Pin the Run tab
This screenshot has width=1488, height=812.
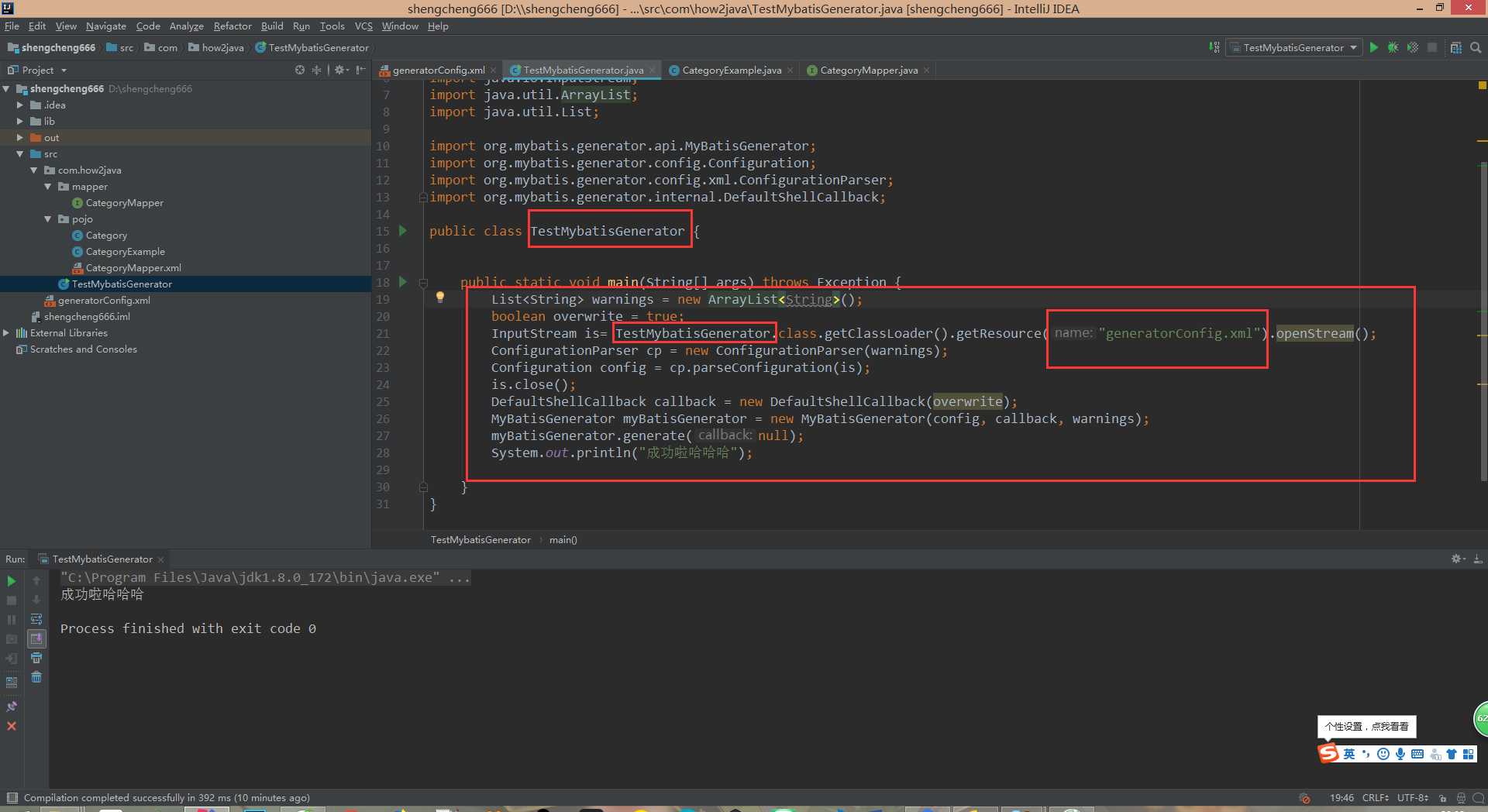click(x=12, y=707)
